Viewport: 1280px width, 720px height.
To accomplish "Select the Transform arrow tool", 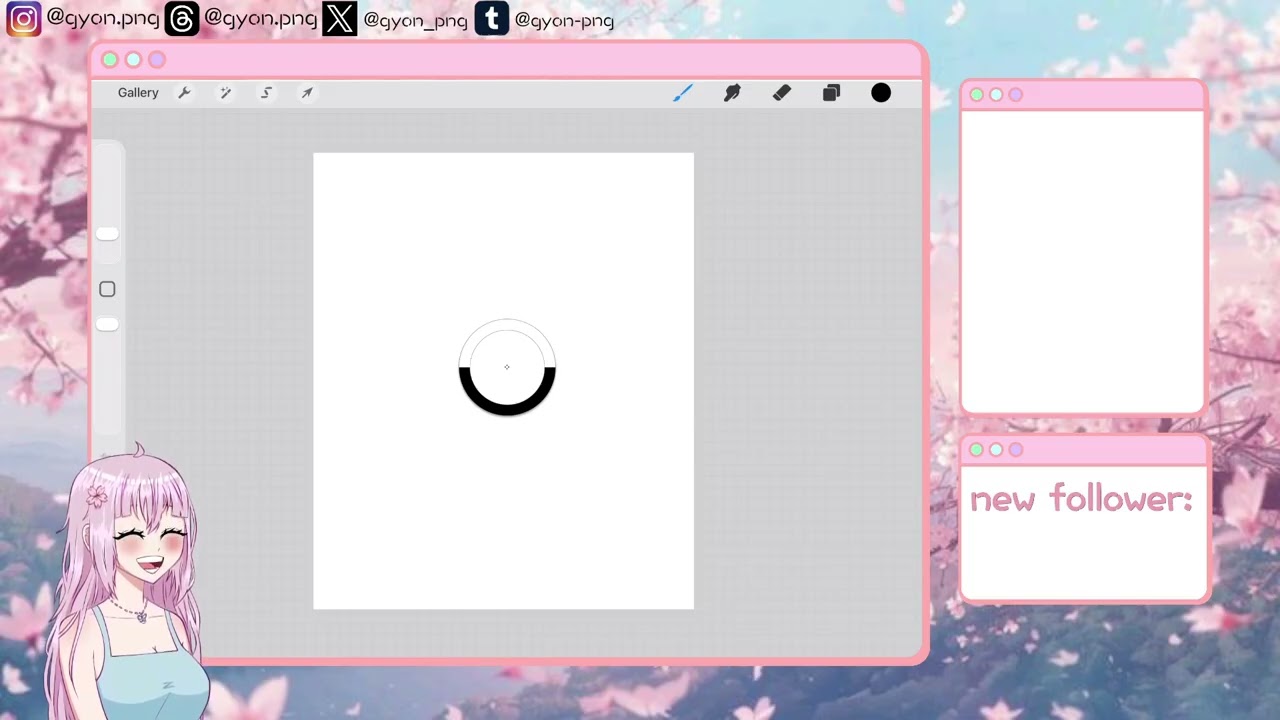I will point(307,92).
